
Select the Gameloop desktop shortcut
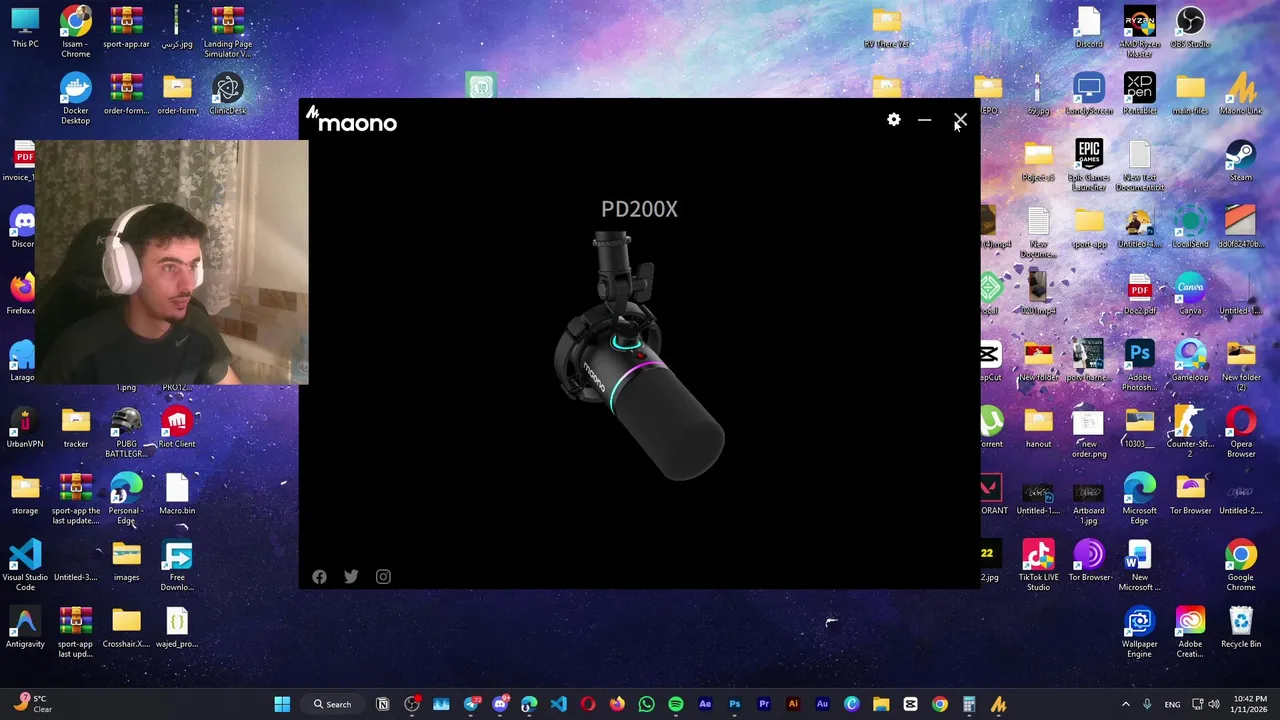(1190, 361)
